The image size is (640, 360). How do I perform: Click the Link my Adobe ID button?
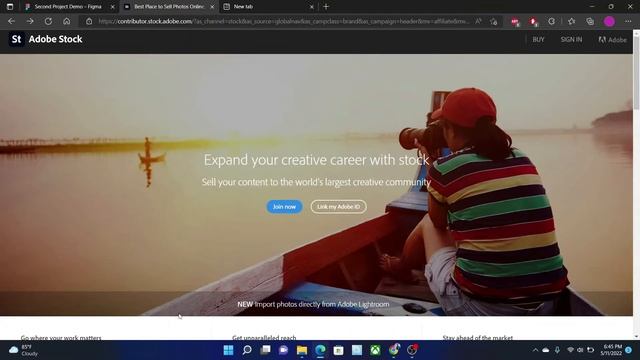click(x=338, y=207)
